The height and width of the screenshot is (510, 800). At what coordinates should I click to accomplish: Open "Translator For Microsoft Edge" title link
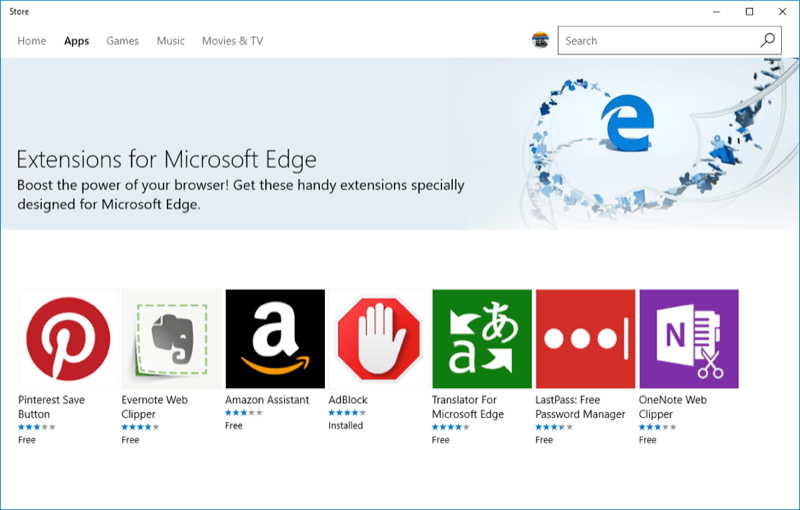point(467,407)
